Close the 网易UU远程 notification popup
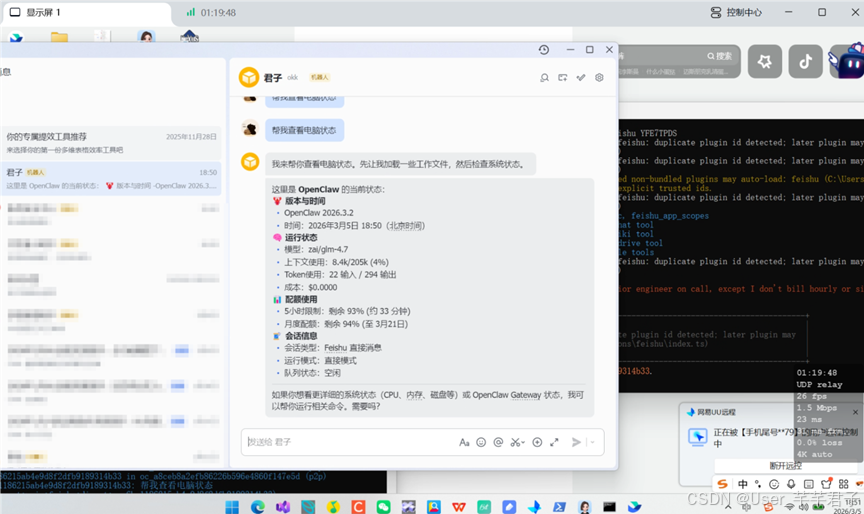Screen dimensions: 864x514 pos(855,412)
